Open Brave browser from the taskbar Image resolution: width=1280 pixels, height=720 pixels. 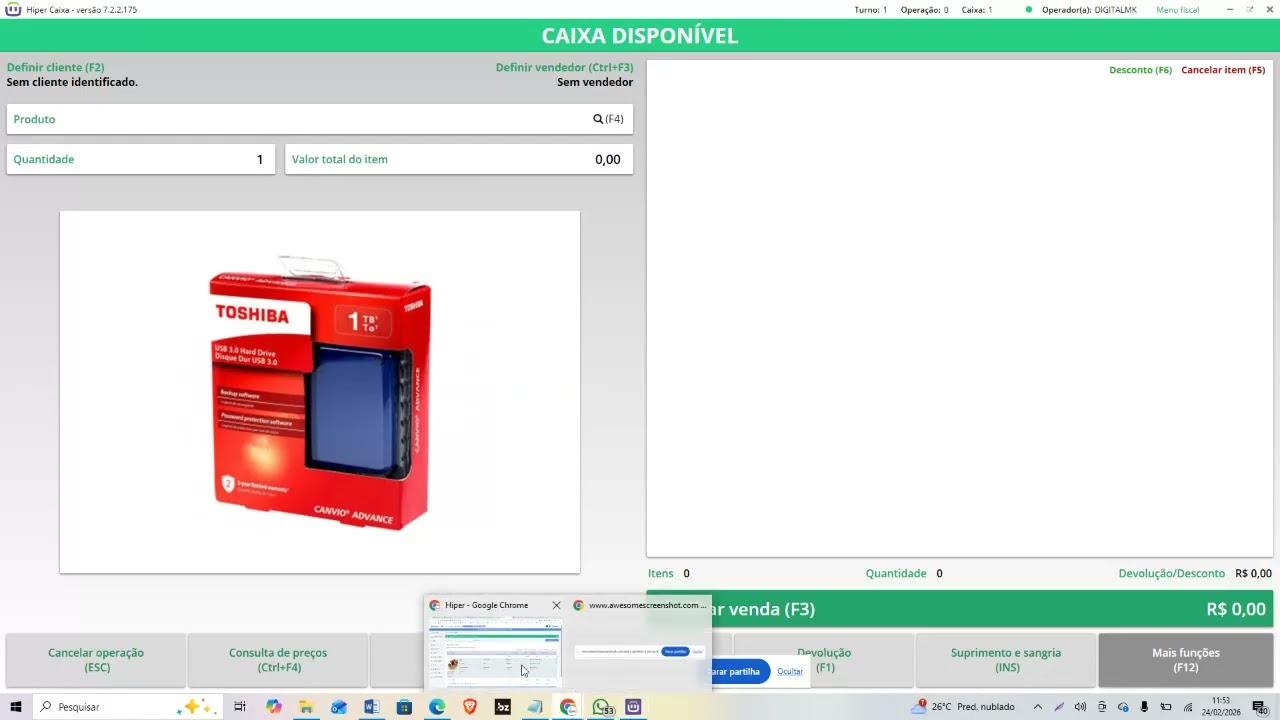click(470, 707)
